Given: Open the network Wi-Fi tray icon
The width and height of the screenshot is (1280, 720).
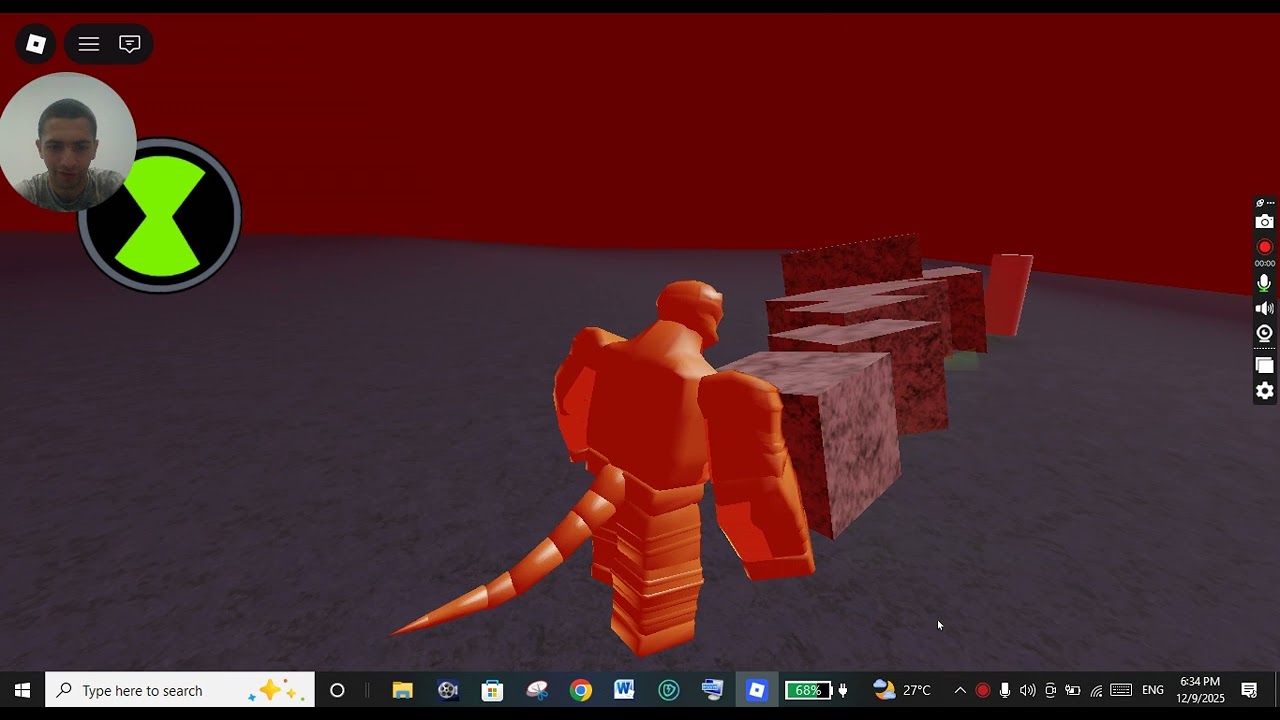Looking at the screenshot, I should (1096, 690).
